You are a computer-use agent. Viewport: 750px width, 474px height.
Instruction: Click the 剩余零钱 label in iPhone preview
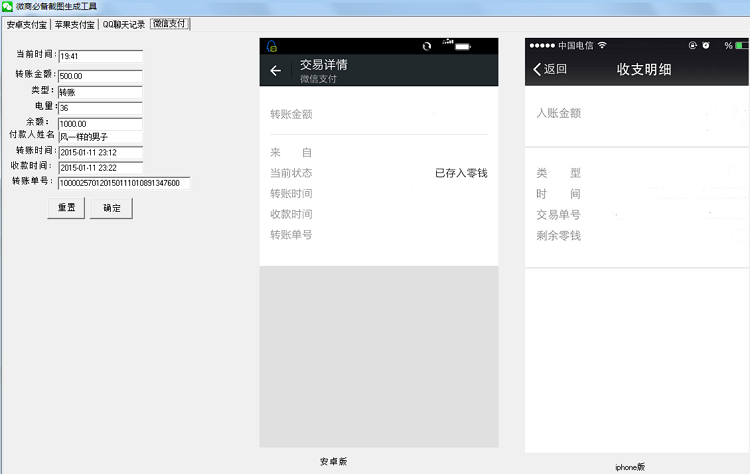(559, 236)
